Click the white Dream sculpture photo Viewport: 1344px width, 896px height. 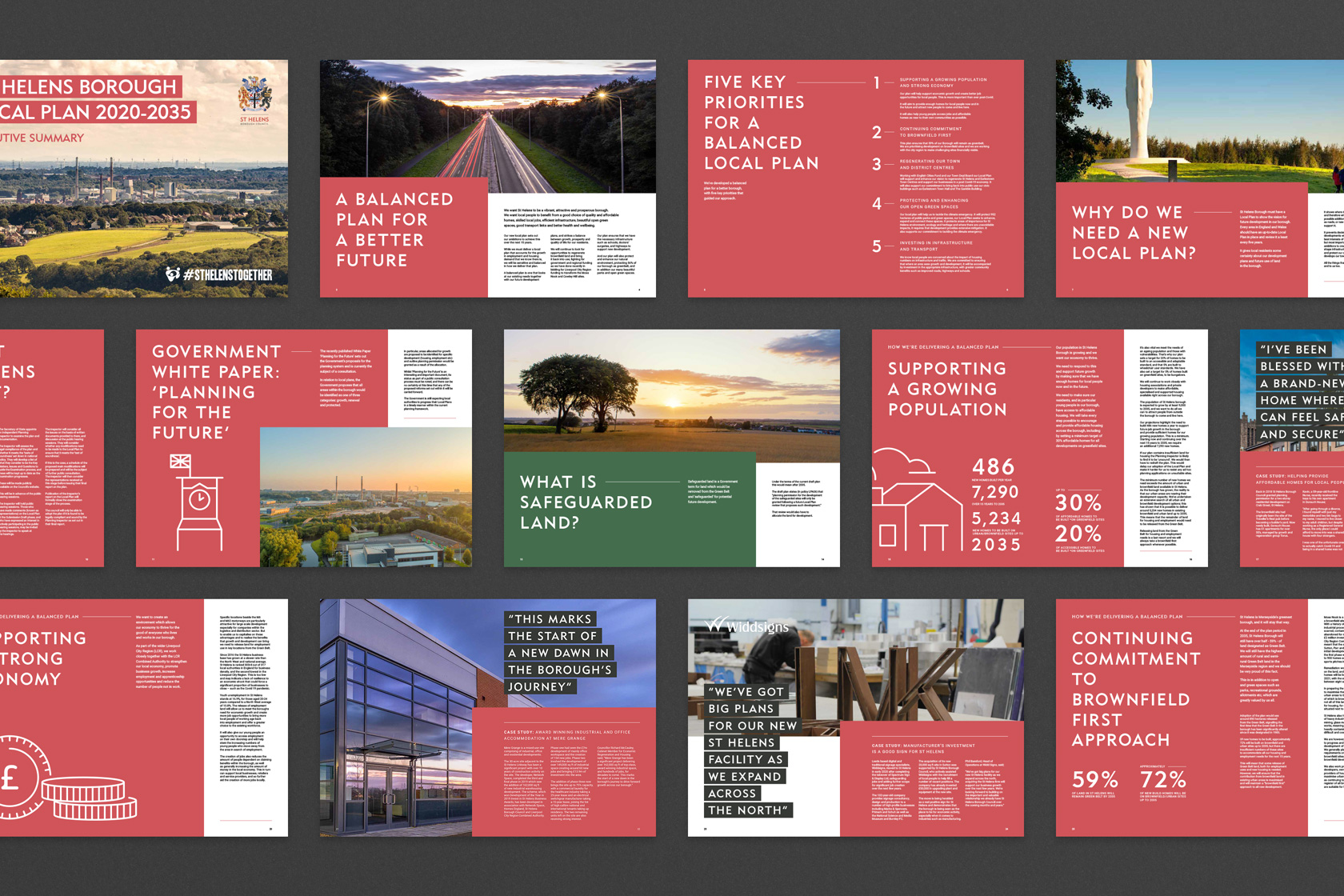click(x=1200, y=122)
